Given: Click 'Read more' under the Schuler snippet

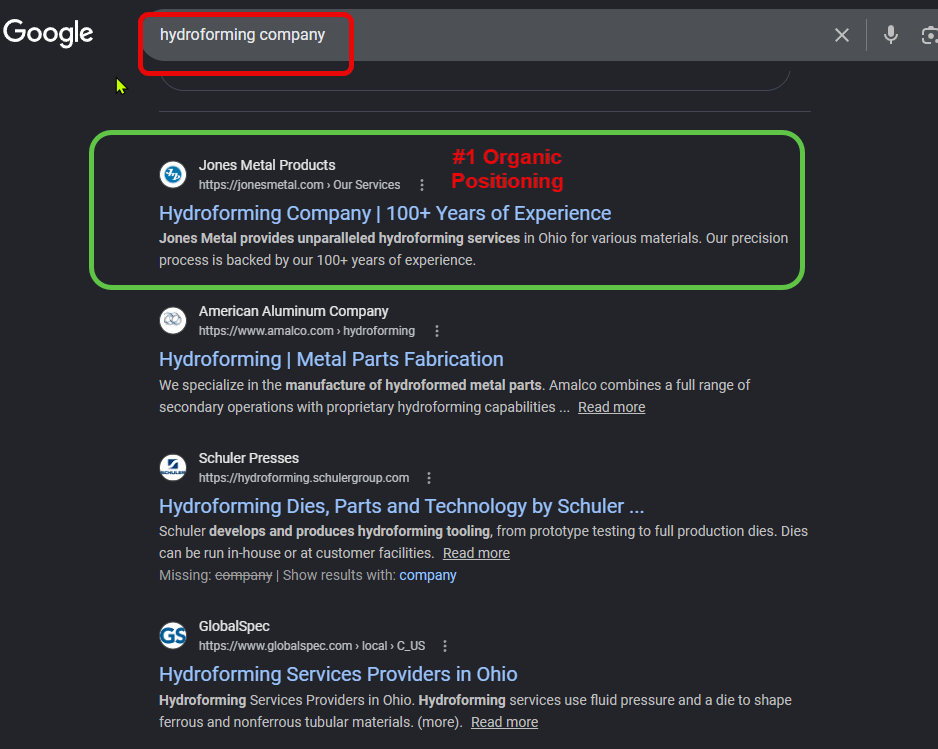Looking at the screenshot, I should [x=476, y=553].
